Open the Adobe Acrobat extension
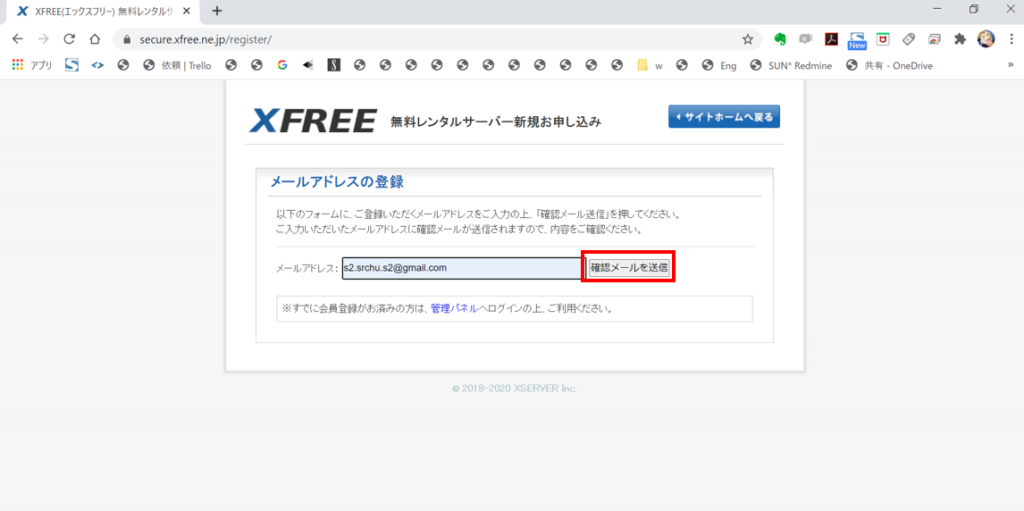This screenshot has height=511, width=1024. click(830, 39)
